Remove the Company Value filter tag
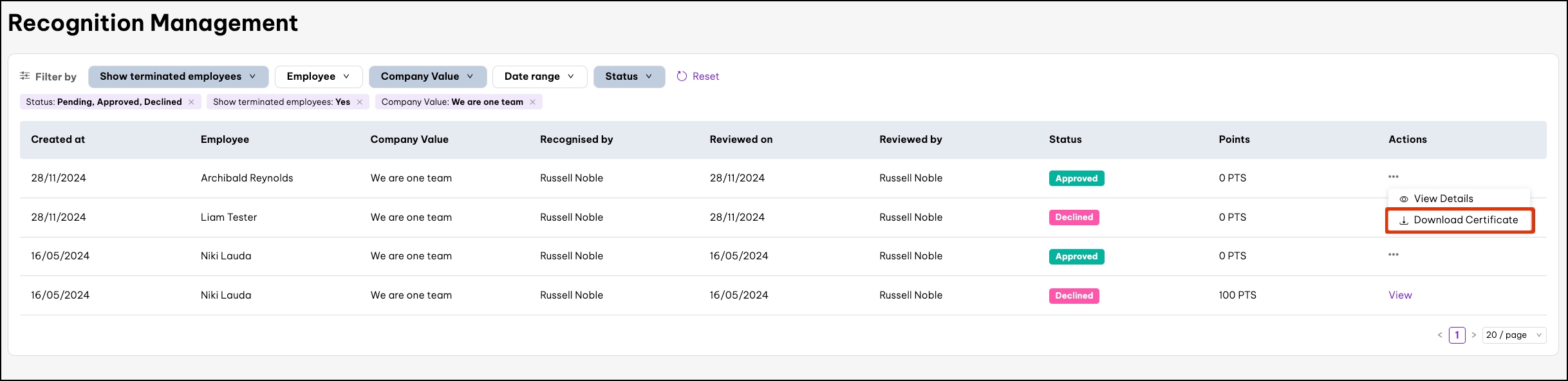The height and width of the screenshot is (381, 1568). pyautogui.click(x=532, y=102)
